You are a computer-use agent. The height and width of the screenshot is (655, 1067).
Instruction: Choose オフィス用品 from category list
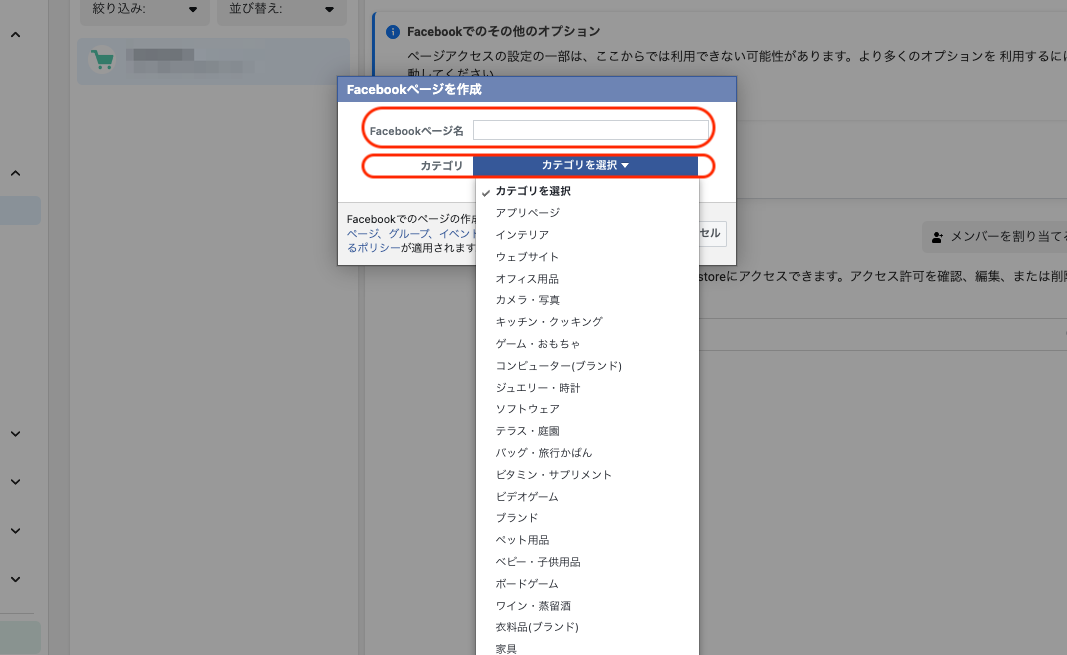coord(587,279)
